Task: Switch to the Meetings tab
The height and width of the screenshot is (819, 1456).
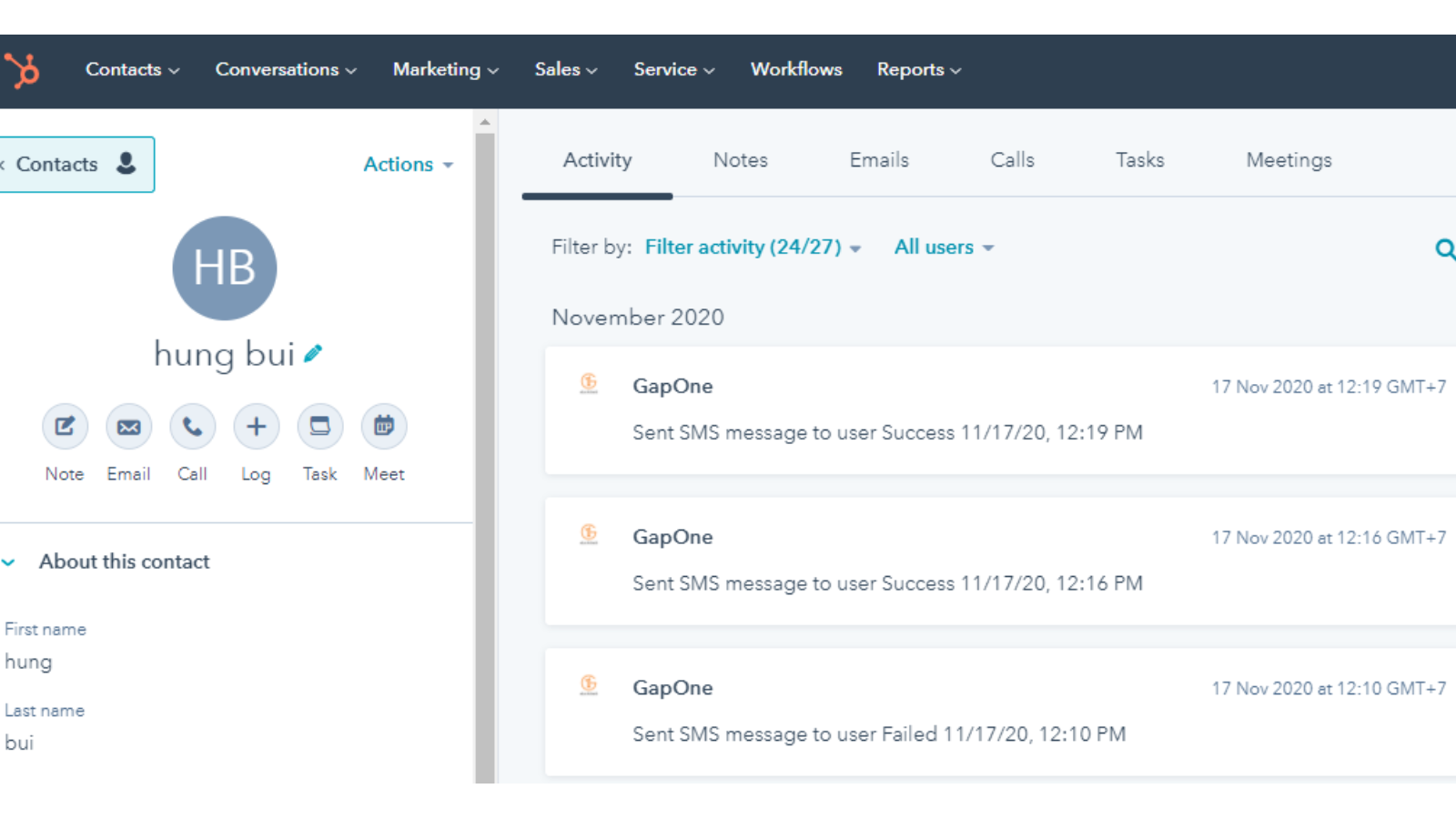Action: 1288,160
